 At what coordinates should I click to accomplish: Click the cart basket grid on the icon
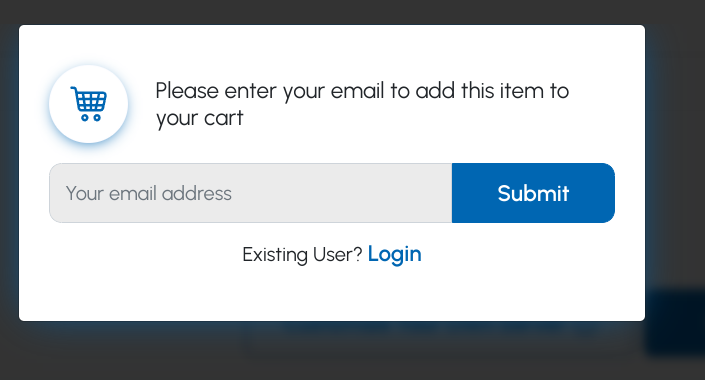point(91,102)
